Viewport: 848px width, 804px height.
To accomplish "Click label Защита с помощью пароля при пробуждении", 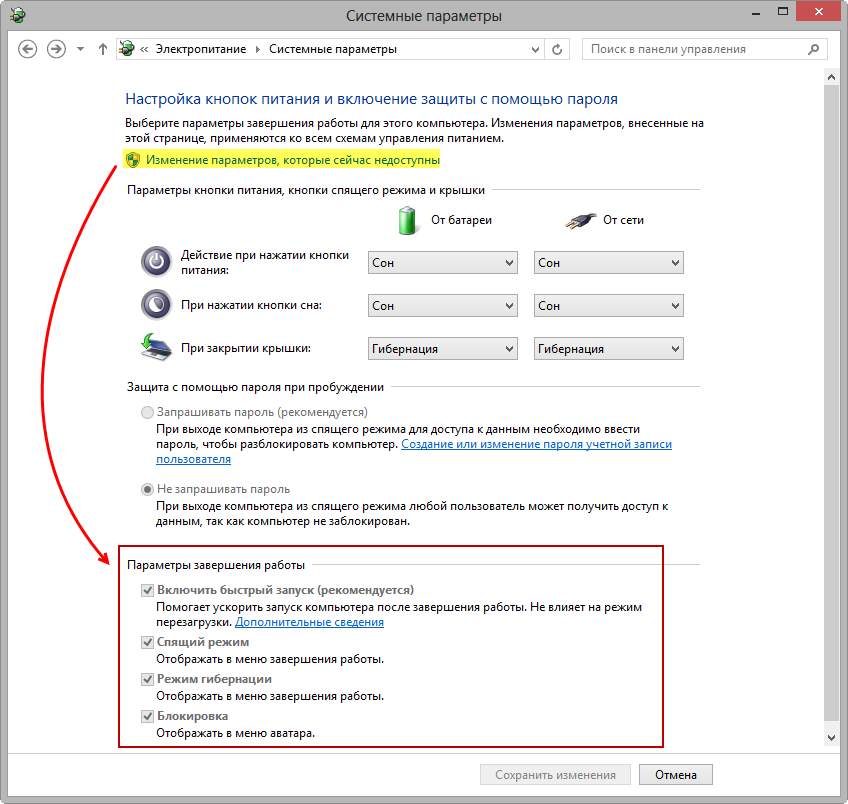I will pos(255,387).
